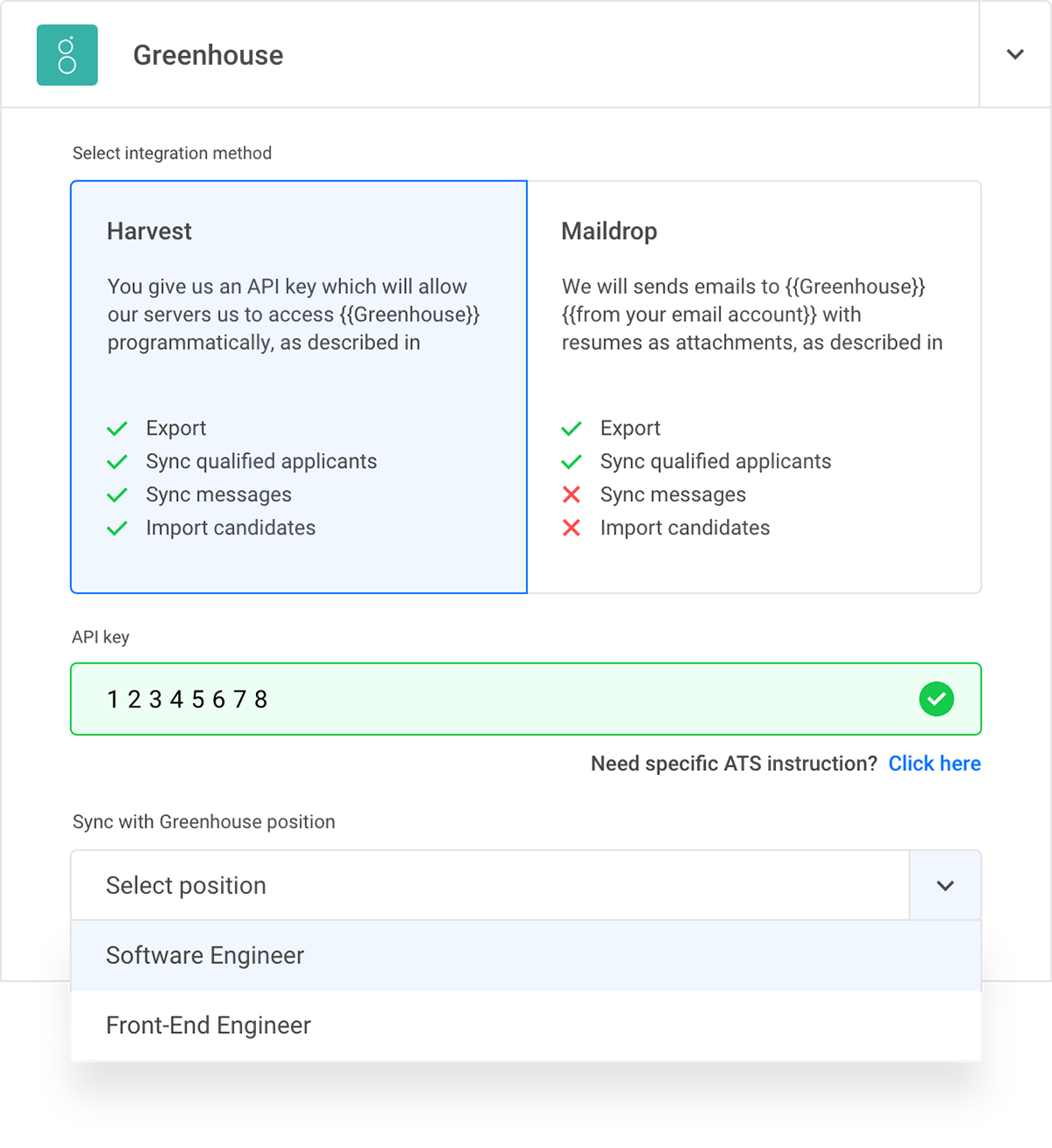
Task: Click Harvest's Export checkmark icon
Action: click(117, 429)
